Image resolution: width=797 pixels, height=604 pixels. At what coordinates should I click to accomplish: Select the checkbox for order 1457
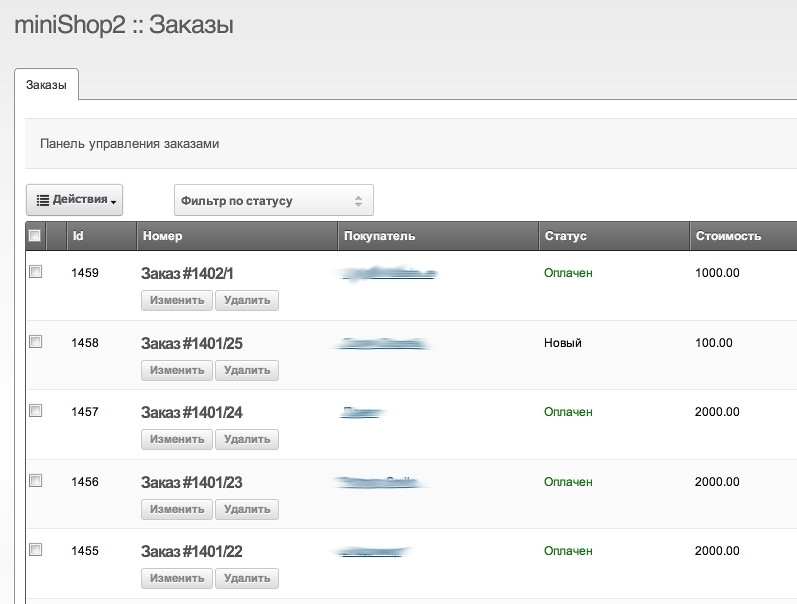coord(36,411)
